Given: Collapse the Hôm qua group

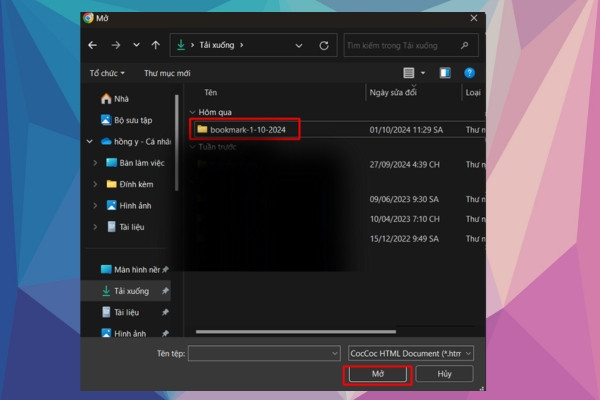Looking at the screenshot, I should click(x=192, y=112).
